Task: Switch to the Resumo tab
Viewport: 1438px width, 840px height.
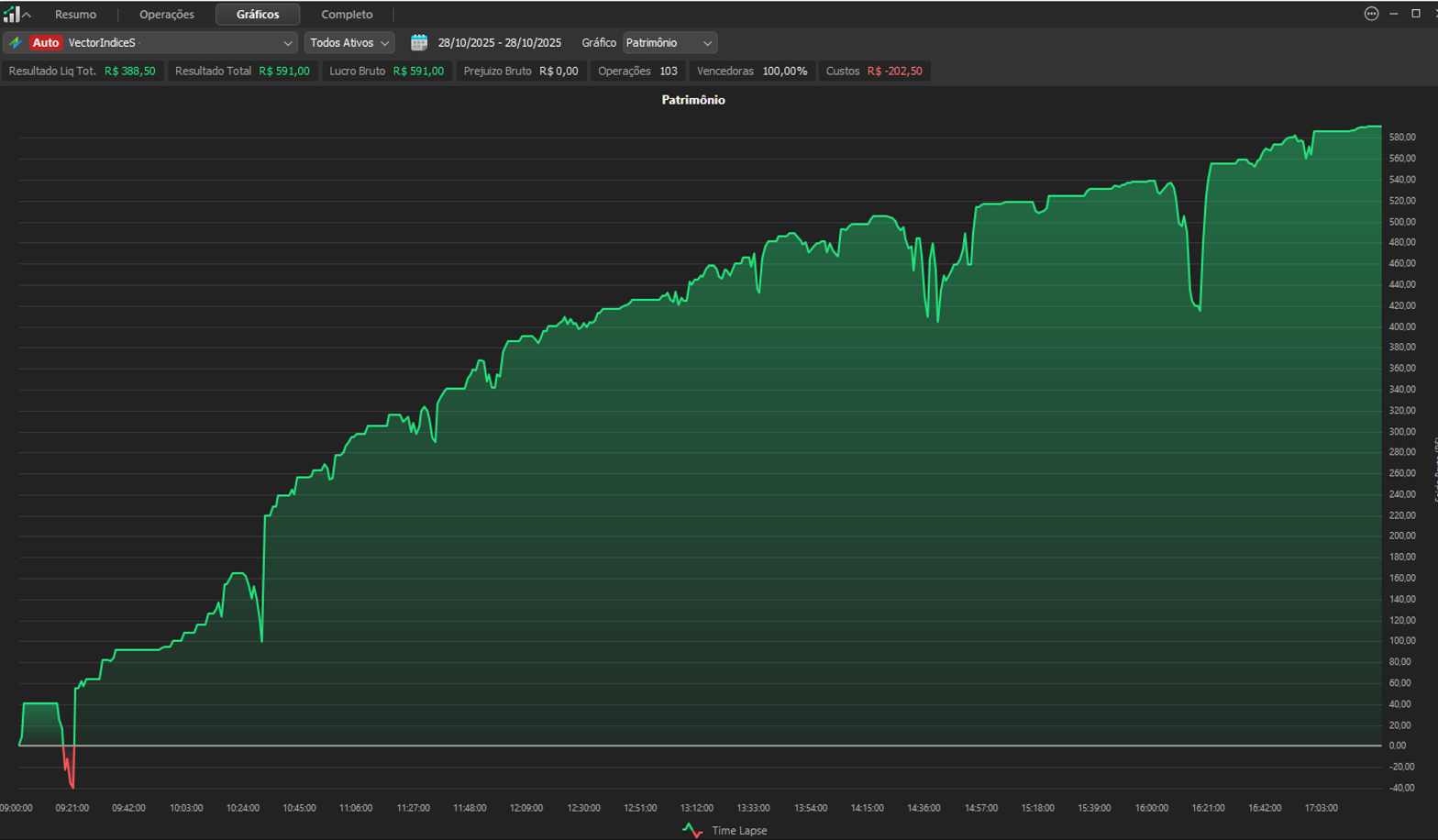Action: [75, 15]
